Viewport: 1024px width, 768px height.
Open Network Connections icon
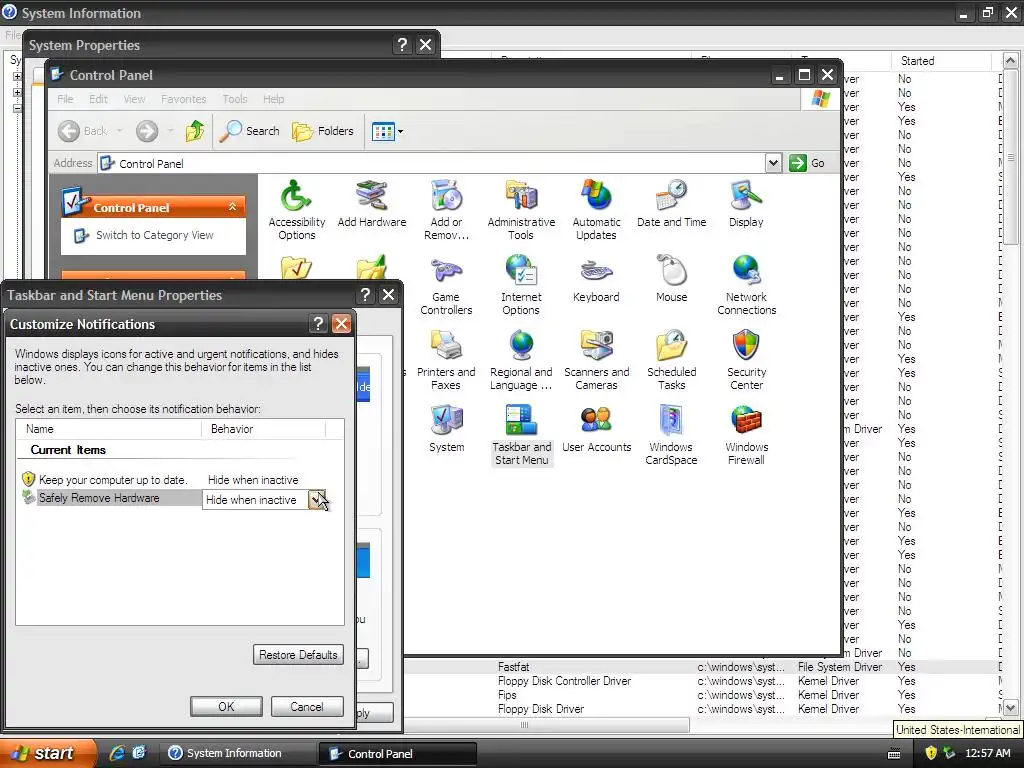pos(746,285)
